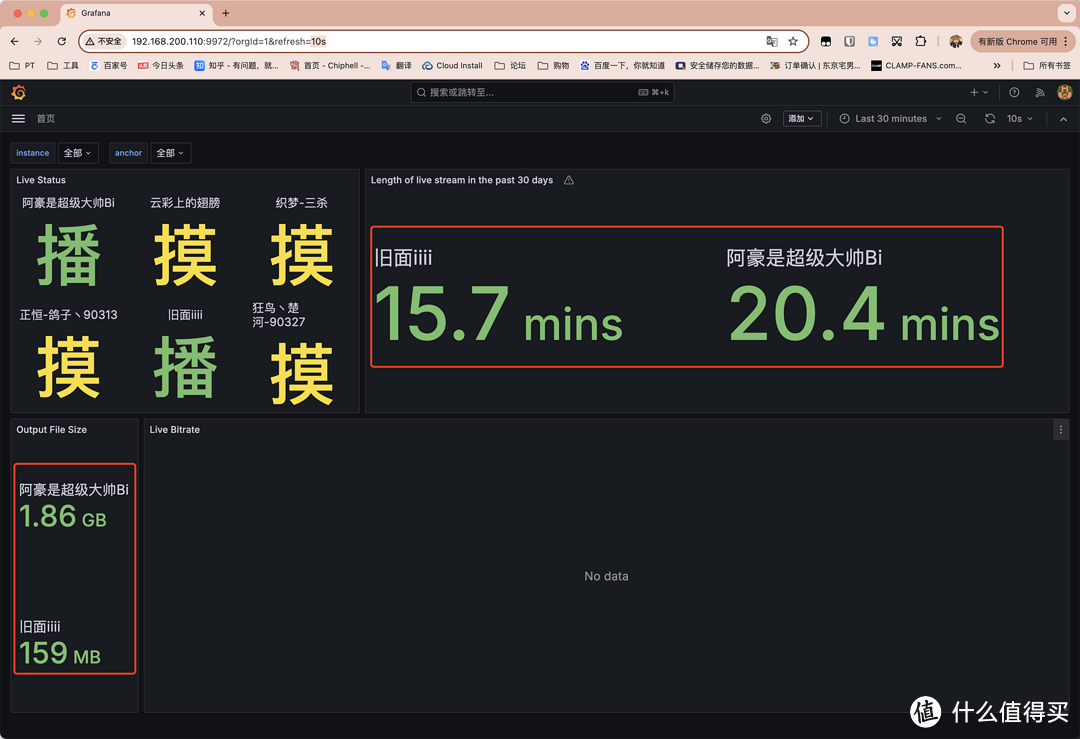Image resolution: width=1080 pixels, height=739 pixels.
Task: Expand the anchor variable dropdown
Action: 170,152
